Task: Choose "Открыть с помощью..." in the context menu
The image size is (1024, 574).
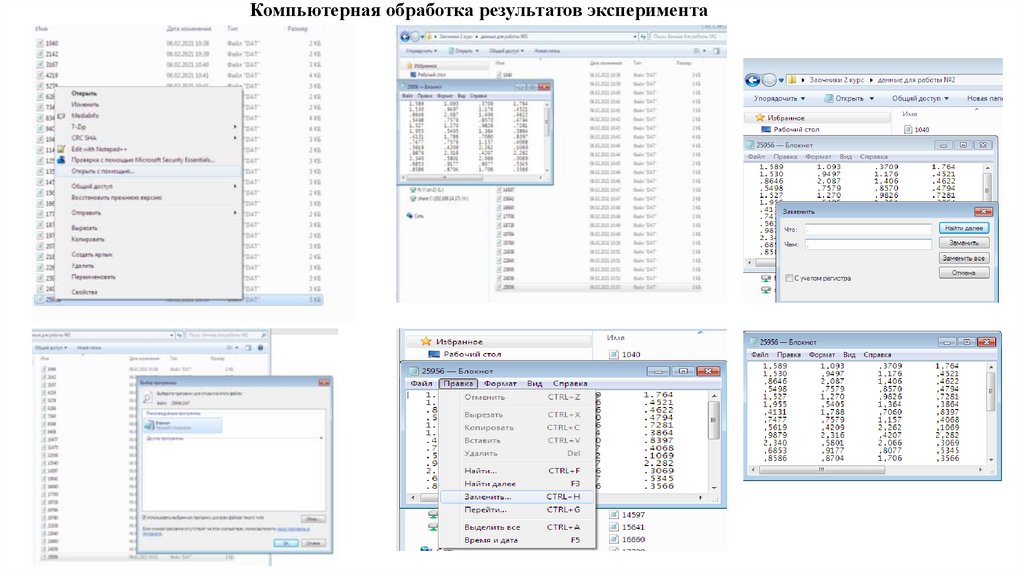Action: (103, 171)
